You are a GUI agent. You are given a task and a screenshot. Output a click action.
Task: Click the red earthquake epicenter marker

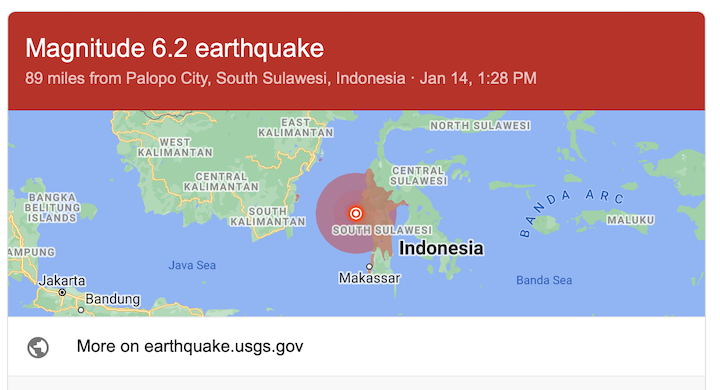(x=355, y=213)
